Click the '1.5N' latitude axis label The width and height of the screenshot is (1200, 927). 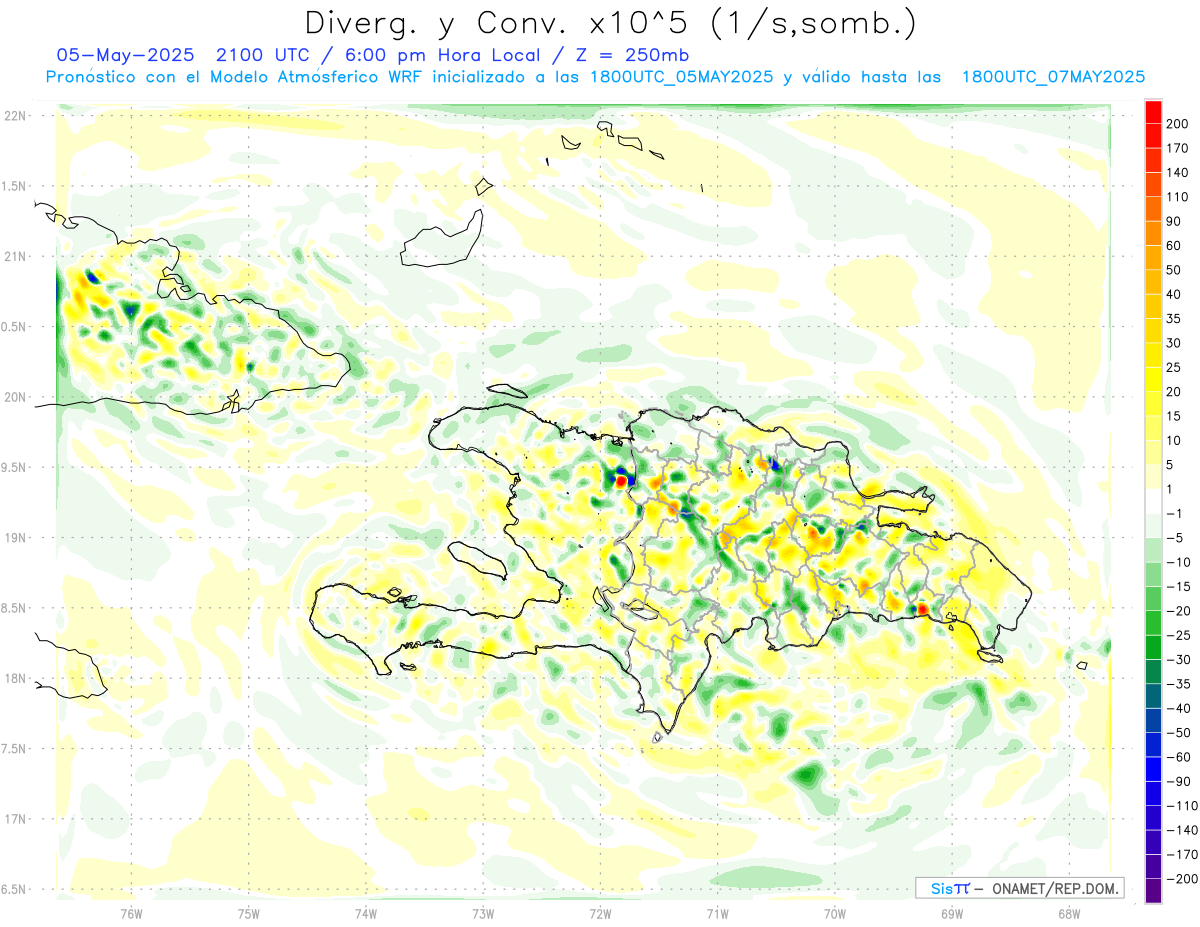[14, 186]
